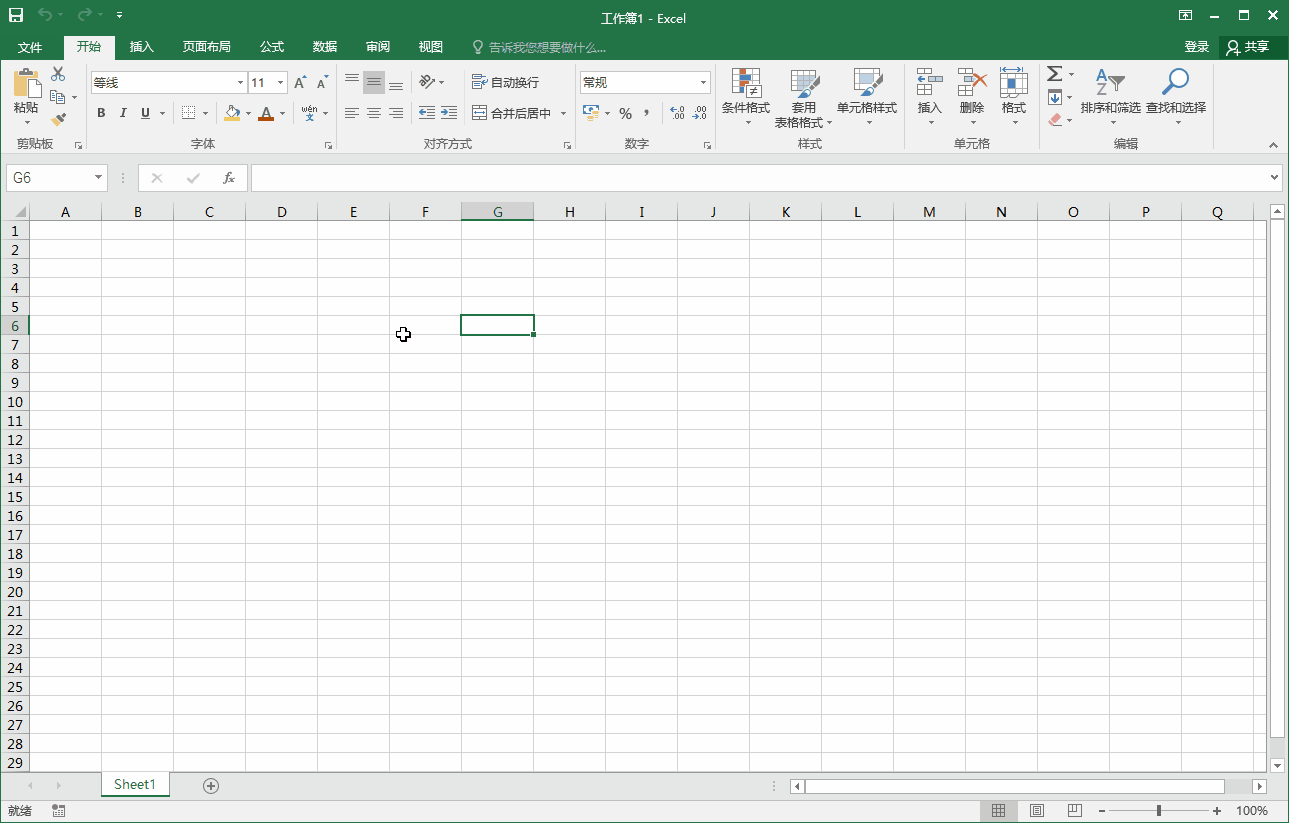Apply percent style with the % icon
This screenshot has width=1289, height=823.
click(x=625, y=113)
